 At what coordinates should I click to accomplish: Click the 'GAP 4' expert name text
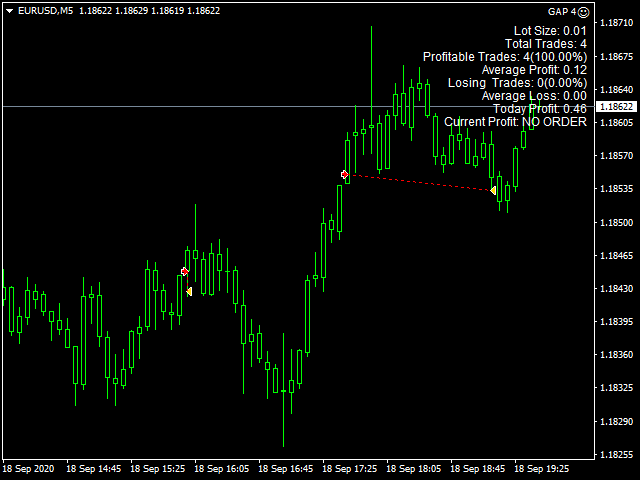click(562, 12)
